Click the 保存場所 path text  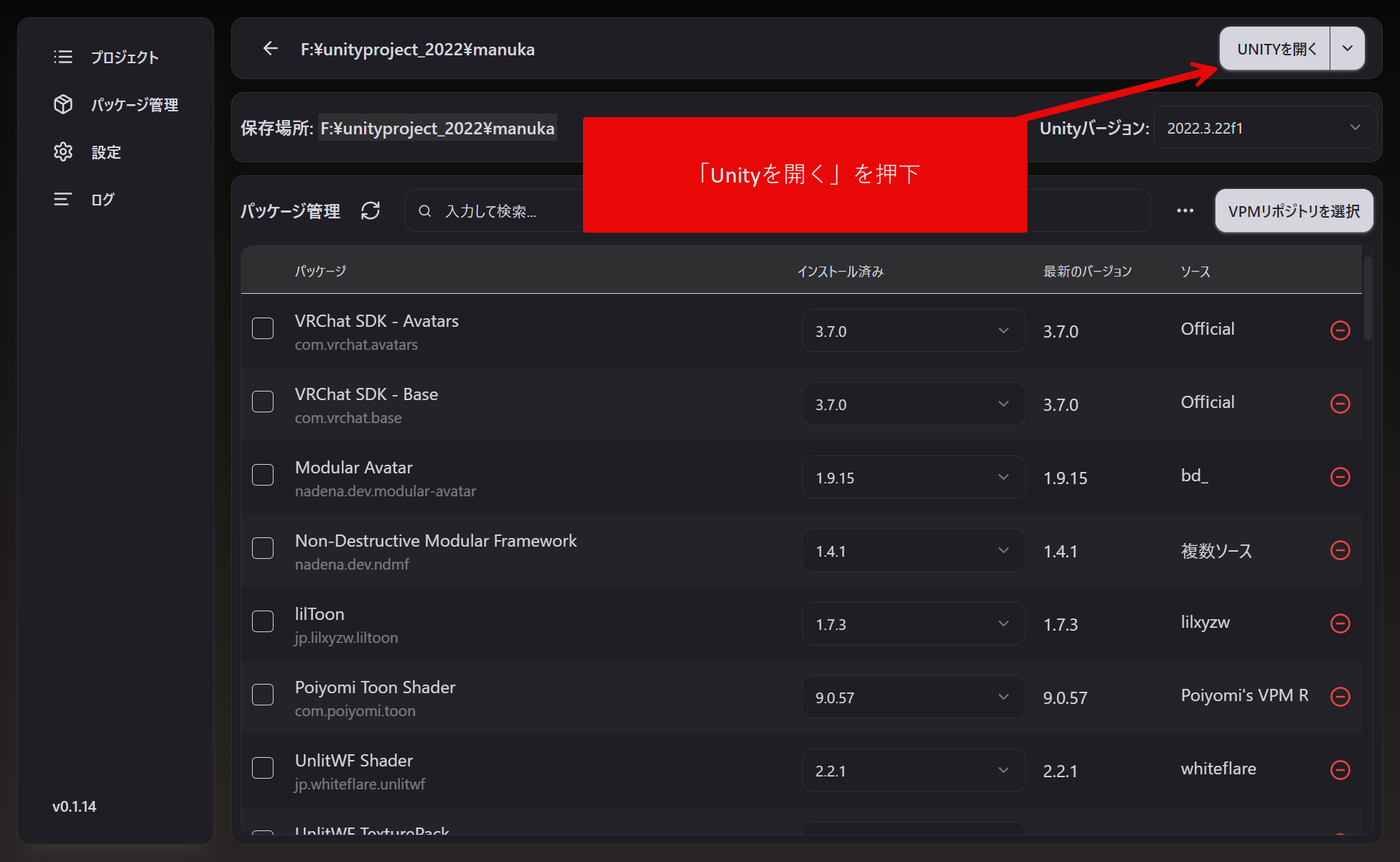[437, 128]
